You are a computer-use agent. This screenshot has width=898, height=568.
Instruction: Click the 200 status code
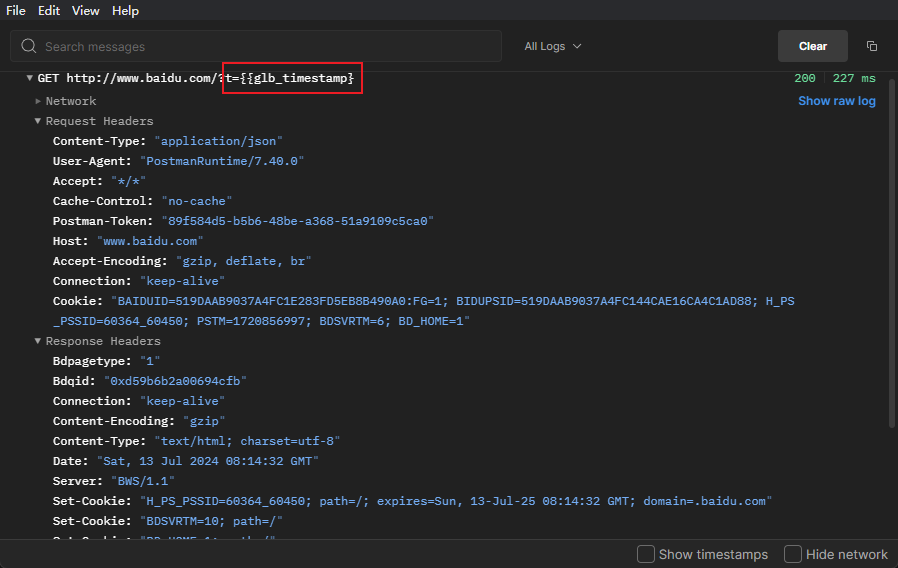pos(805,78)
